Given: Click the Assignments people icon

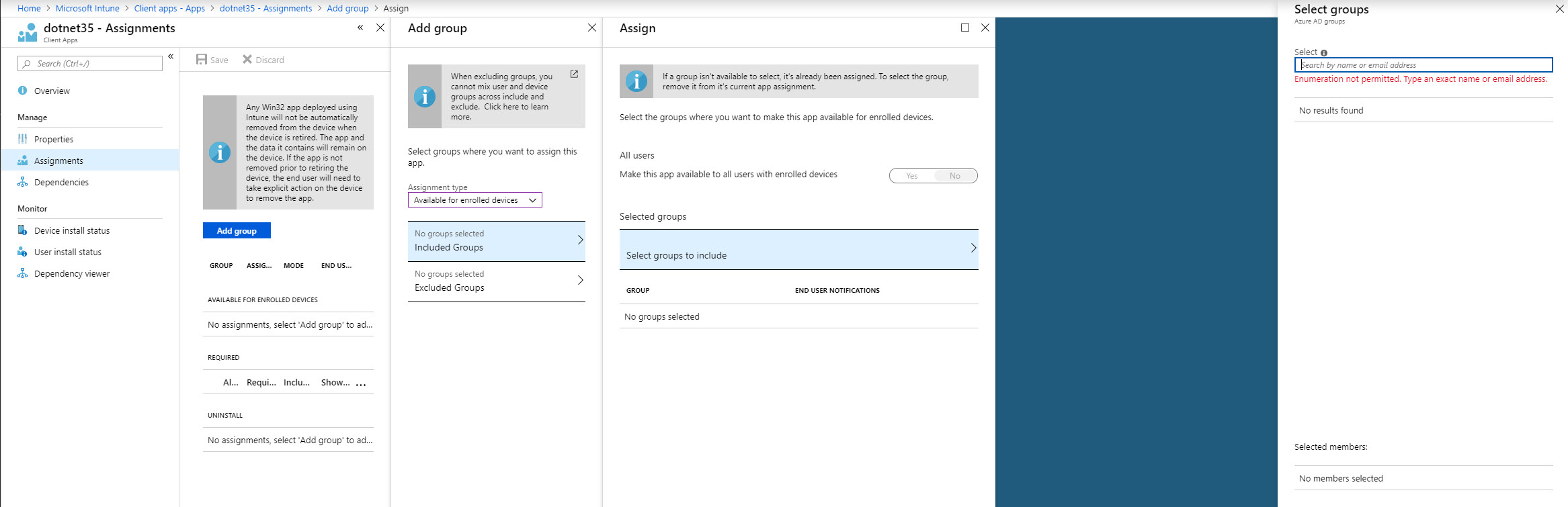Looking at the screenshot, I should (x=22, y=160).
